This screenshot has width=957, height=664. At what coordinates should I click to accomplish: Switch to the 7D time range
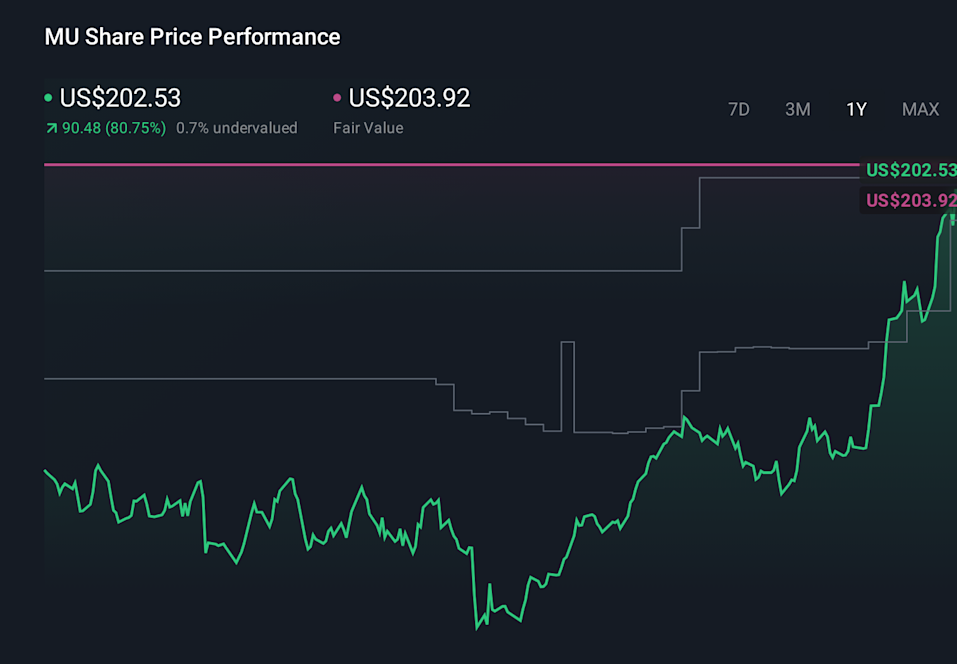739,109
